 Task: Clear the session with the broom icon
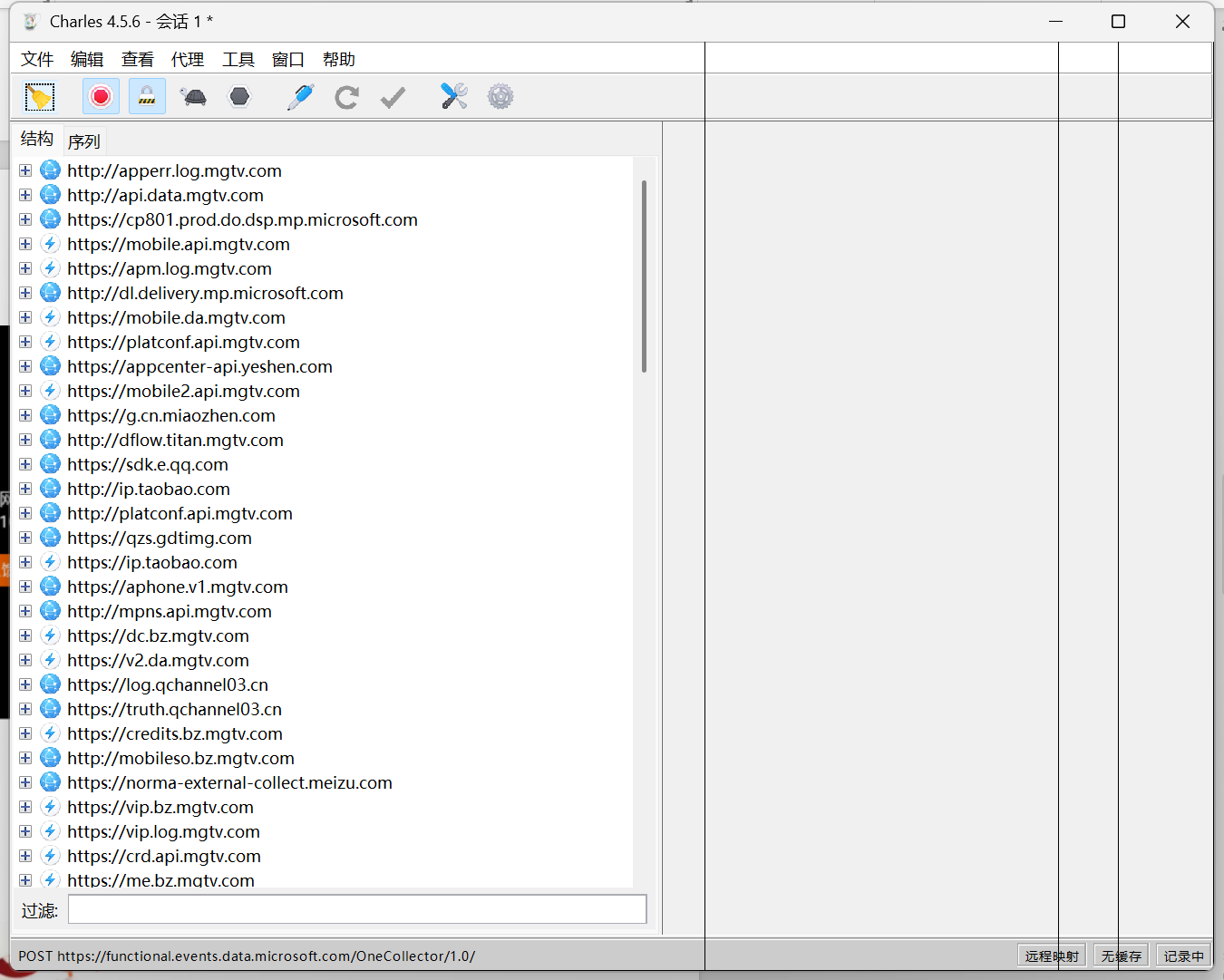[x=39, y=96]
